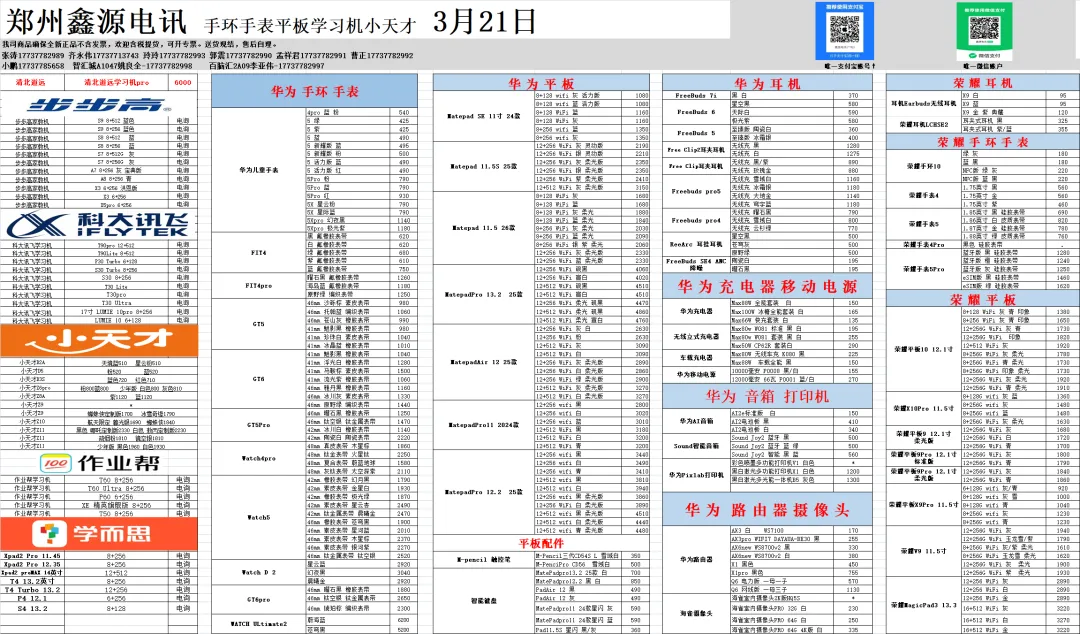This screenshot has height=634, width=1080.
Task: Click the orange 学而思 logo banner
Action: tap(99, 533)
